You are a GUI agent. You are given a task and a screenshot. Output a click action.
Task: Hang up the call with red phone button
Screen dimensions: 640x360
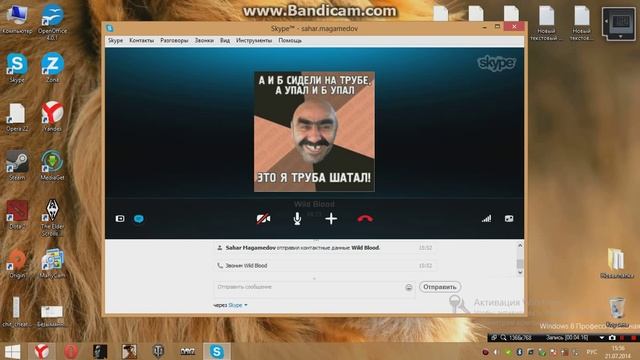click(365, 219)
